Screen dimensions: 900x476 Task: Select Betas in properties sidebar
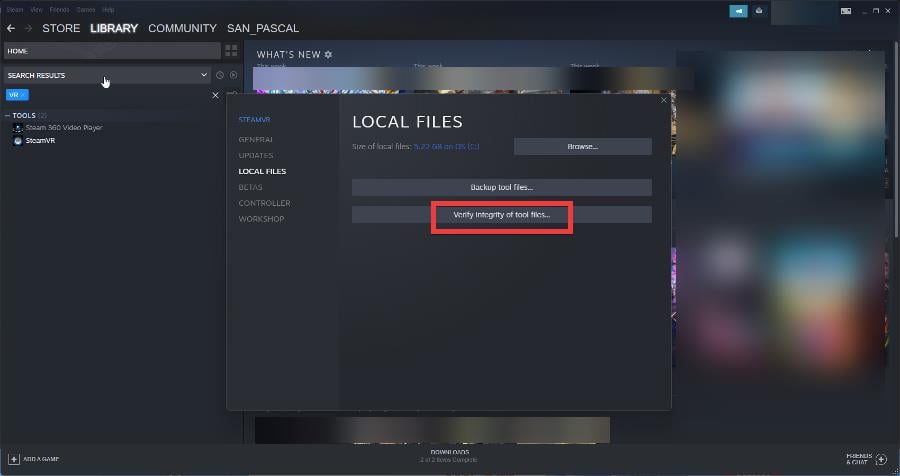[x=250, y=187]
